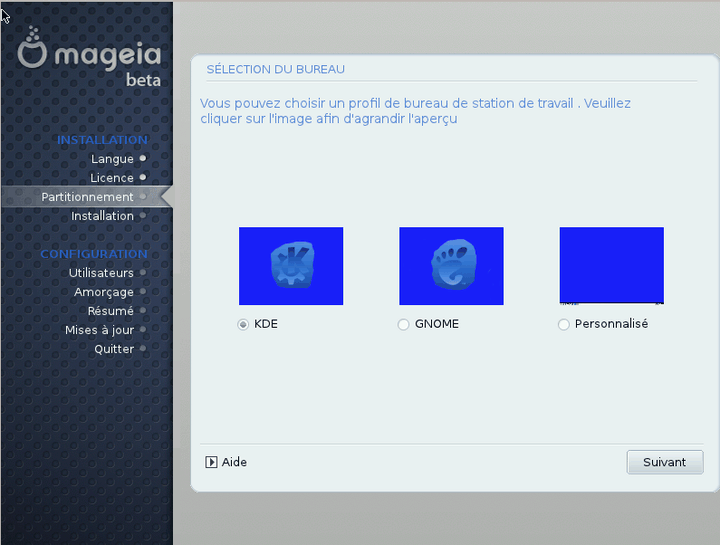Expand the Aide disclosure triangle
This screenshot has width=720, height=545.
click(211, 462)
